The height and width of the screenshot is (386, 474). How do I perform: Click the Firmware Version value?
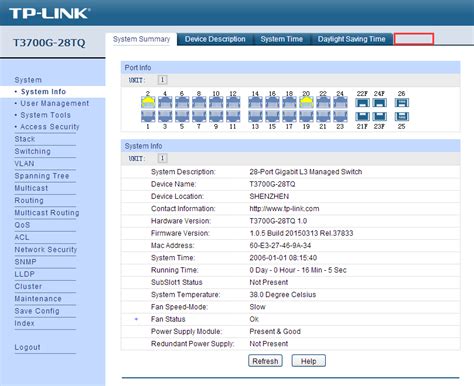[x=301, y=233]
